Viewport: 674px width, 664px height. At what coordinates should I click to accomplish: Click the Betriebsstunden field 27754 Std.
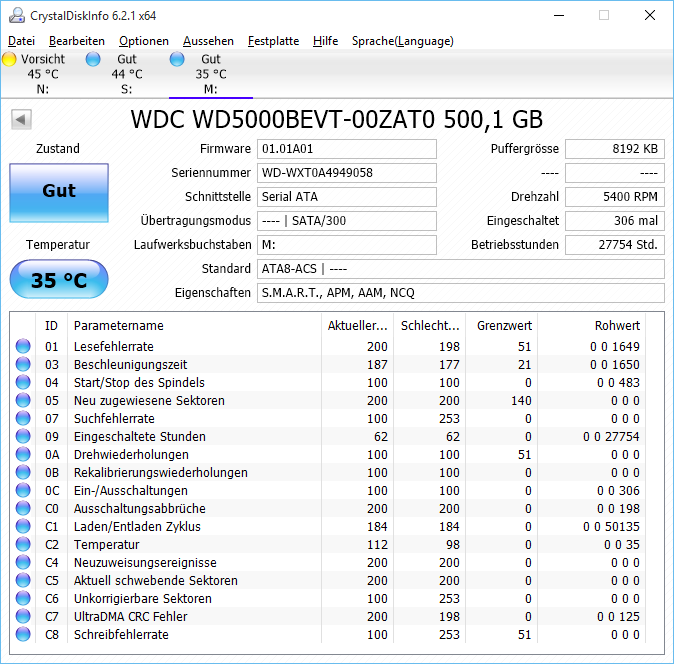pyautogui.click(x=615, y=245)
